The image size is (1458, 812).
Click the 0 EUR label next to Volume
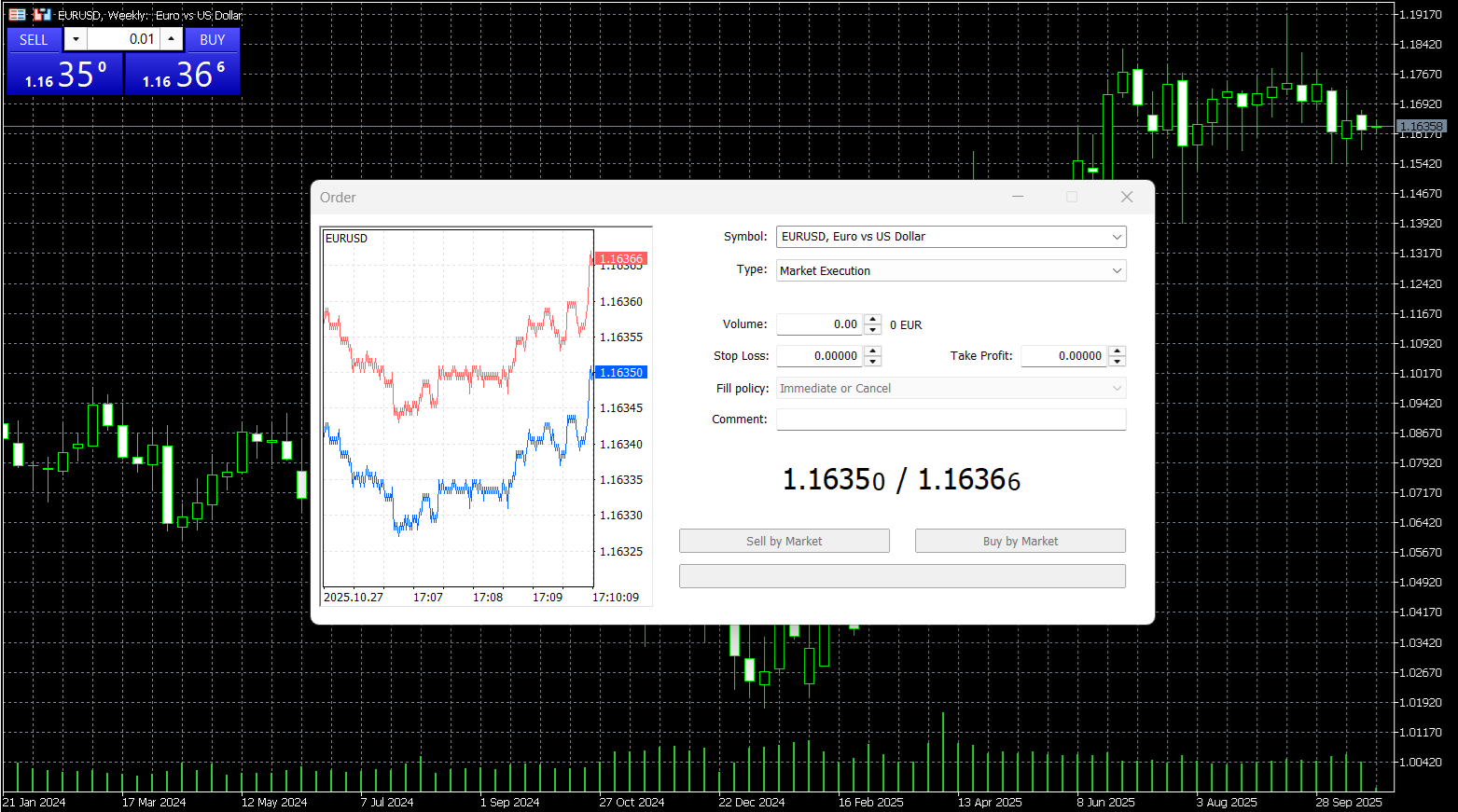[x=906, y=325]
